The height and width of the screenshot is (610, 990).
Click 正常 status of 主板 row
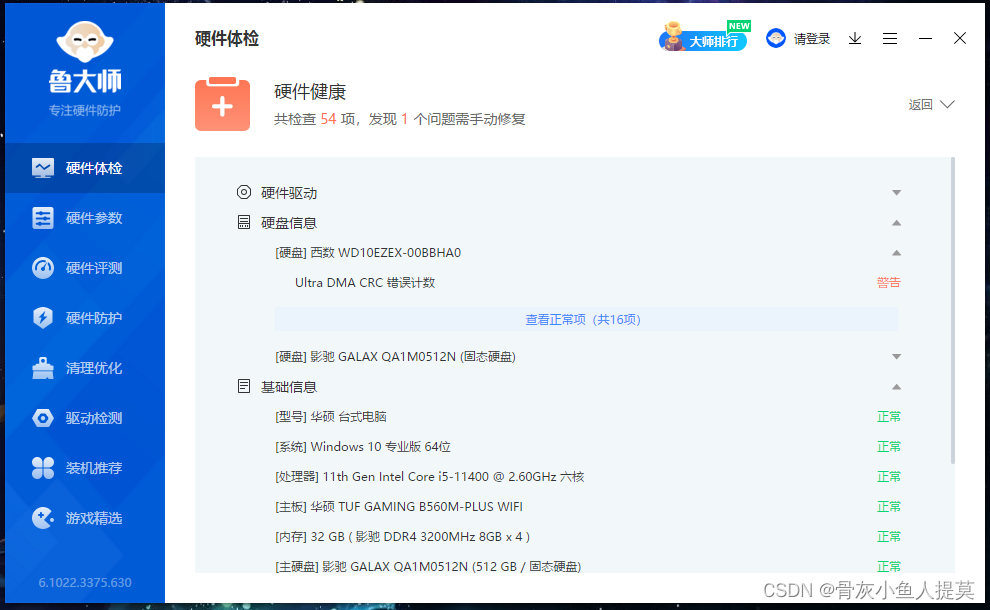point(888,506)
